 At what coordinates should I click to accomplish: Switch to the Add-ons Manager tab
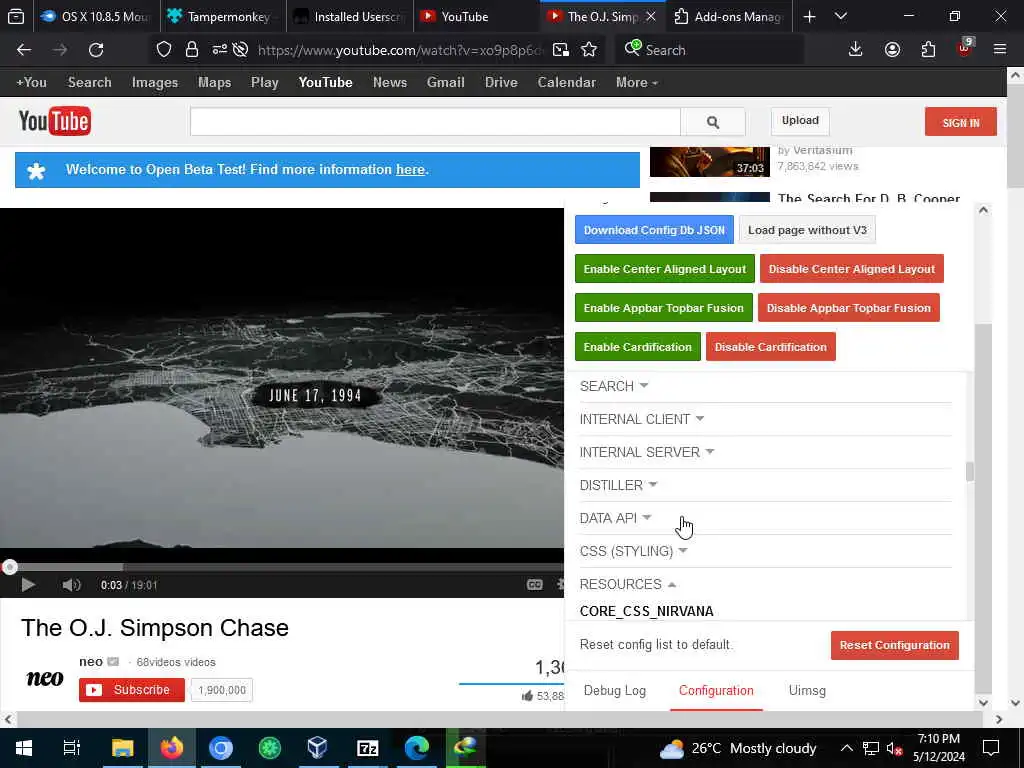pos(729,17)
